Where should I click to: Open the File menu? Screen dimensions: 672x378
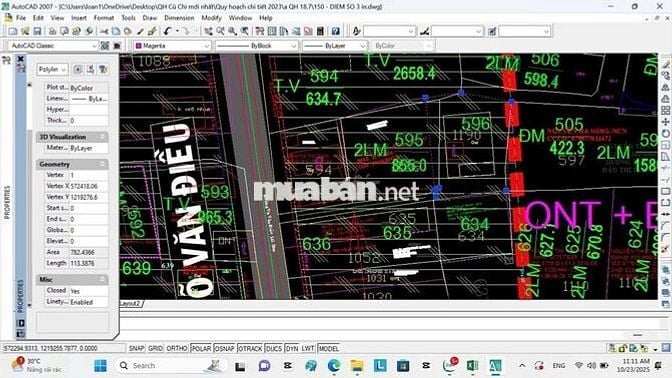pyautogui.click(x=21, y=18)
